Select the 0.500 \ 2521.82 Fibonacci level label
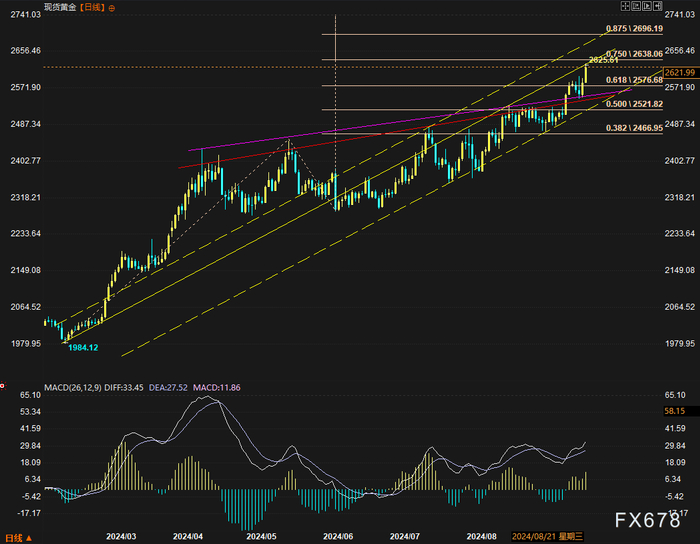700x544 pixels. click(x=634, y=104)
